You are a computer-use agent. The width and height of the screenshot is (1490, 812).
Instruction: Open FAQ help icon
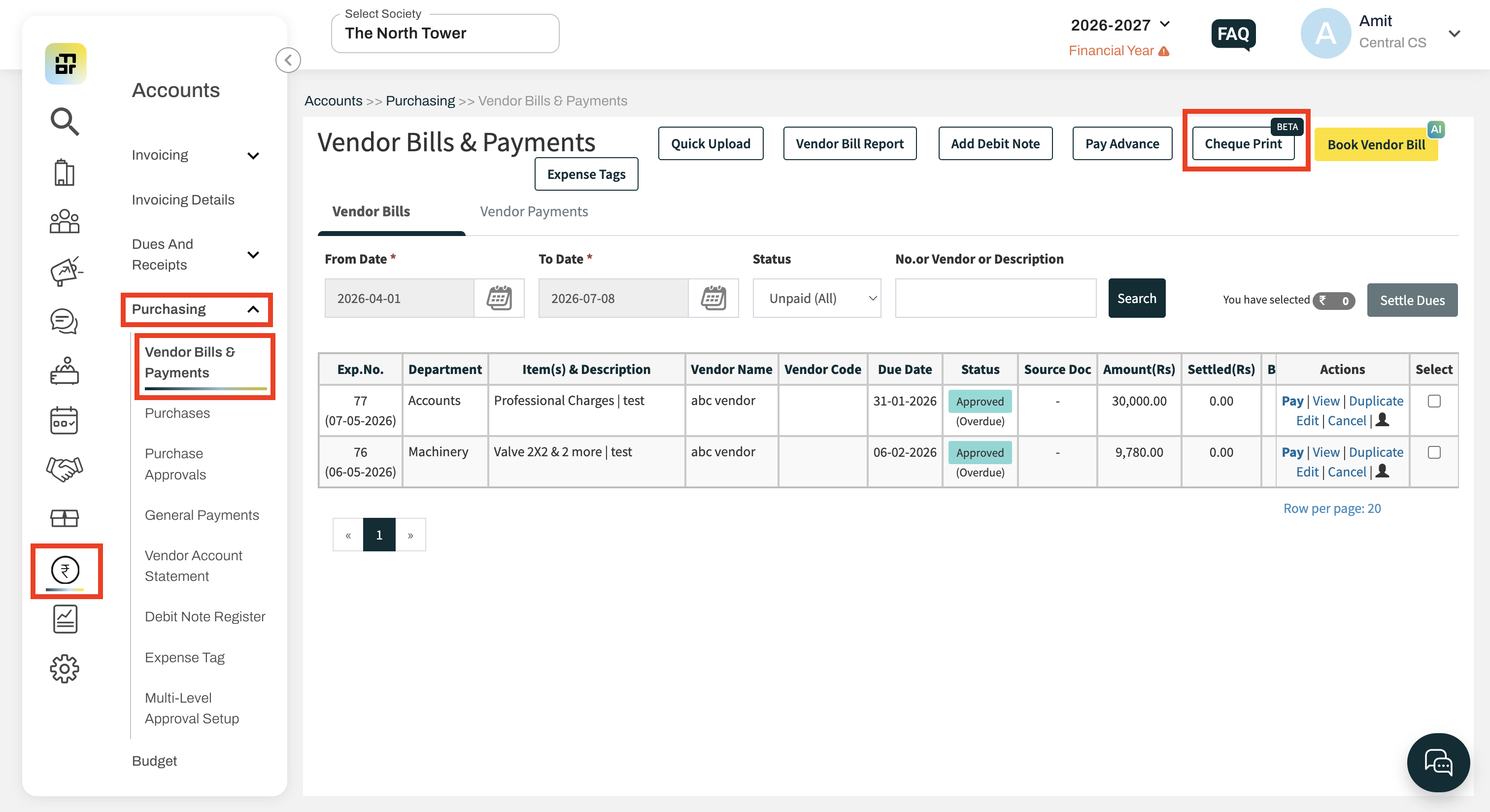click(x=1233, y=34)
